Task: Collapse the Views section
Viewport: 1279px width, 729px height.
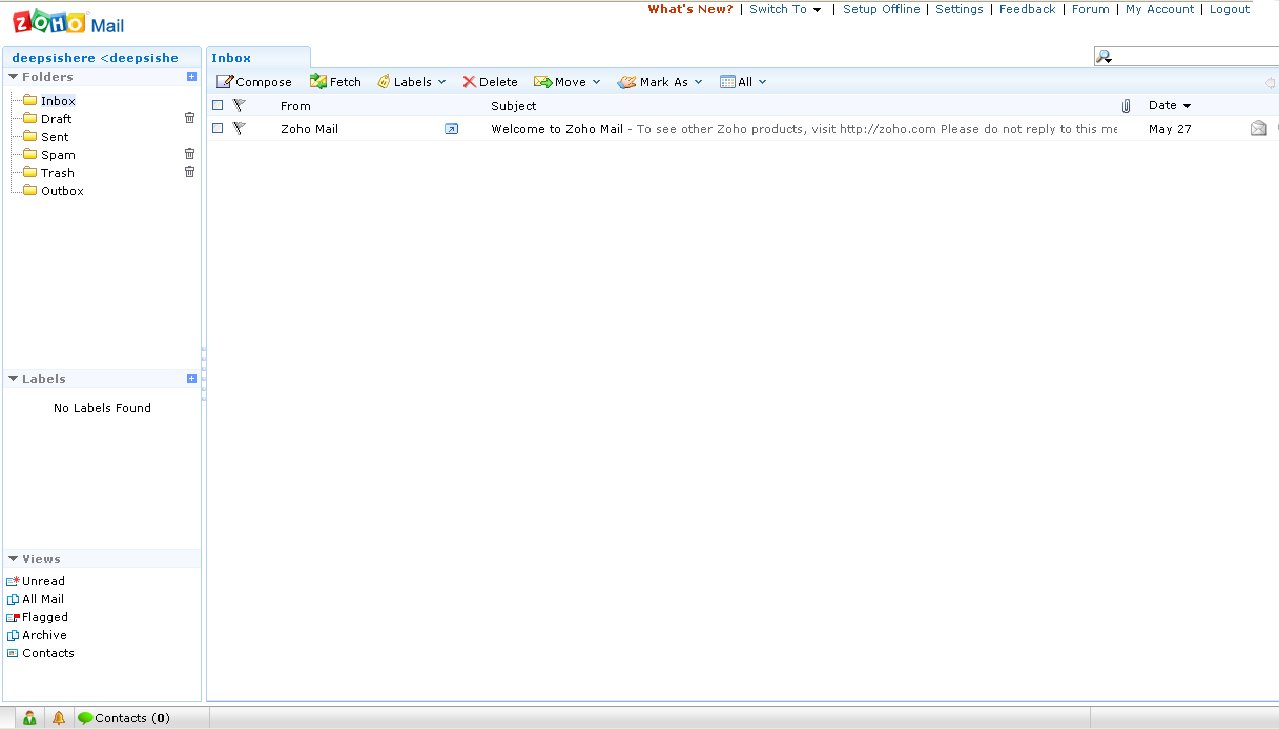Action: (14, 559)
